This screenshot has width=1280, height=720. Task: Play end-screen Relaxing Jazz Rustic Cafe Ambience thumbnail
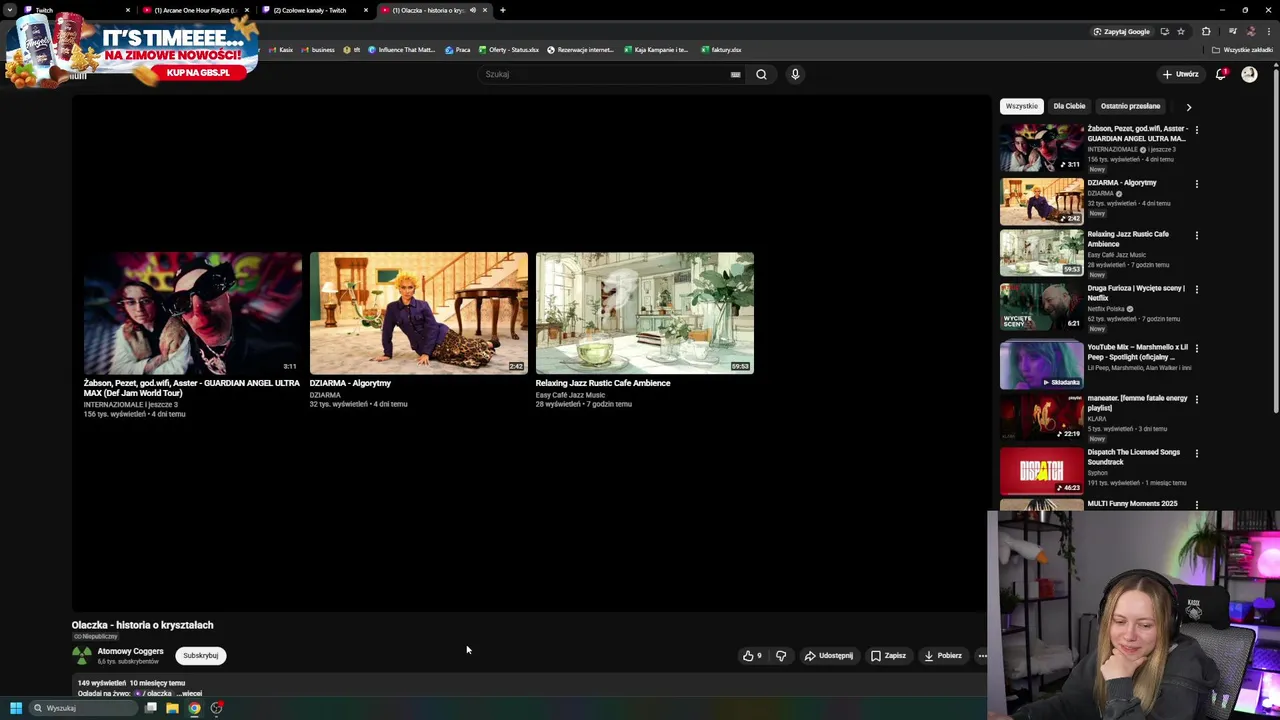click(644, 313)
